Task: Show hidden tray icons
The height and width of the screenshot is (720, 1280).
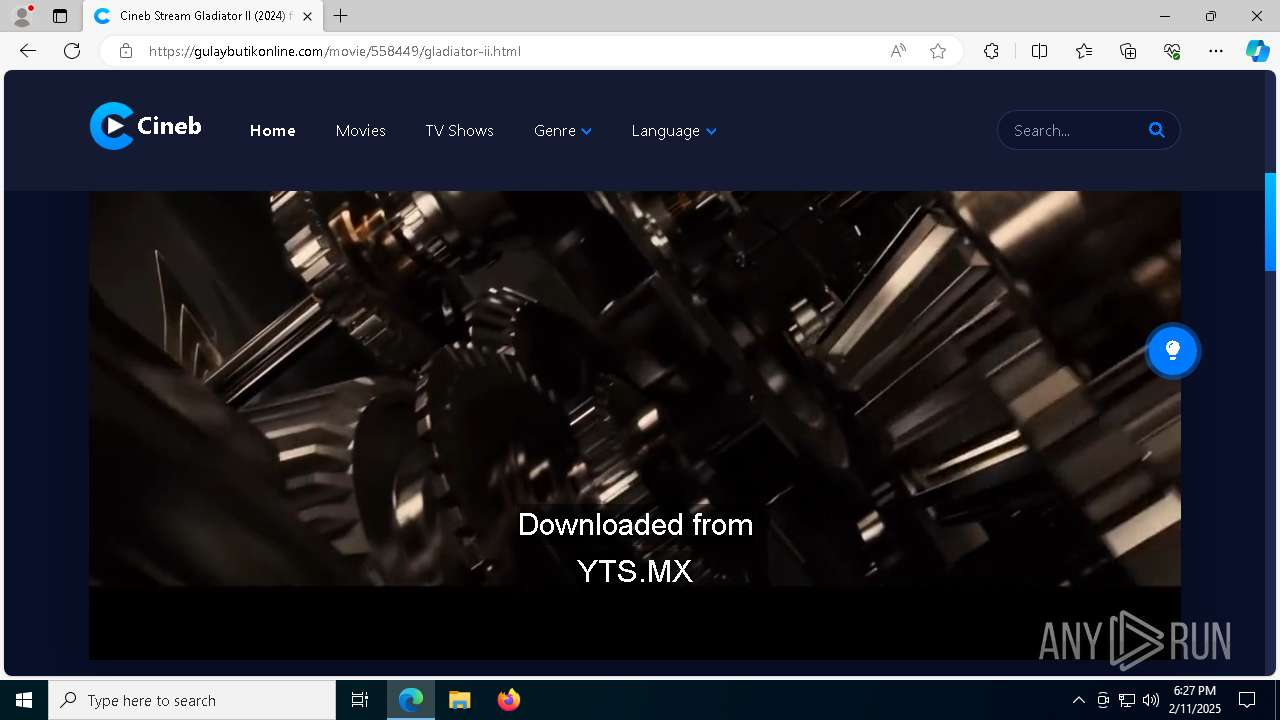Action: (1078, 700)
